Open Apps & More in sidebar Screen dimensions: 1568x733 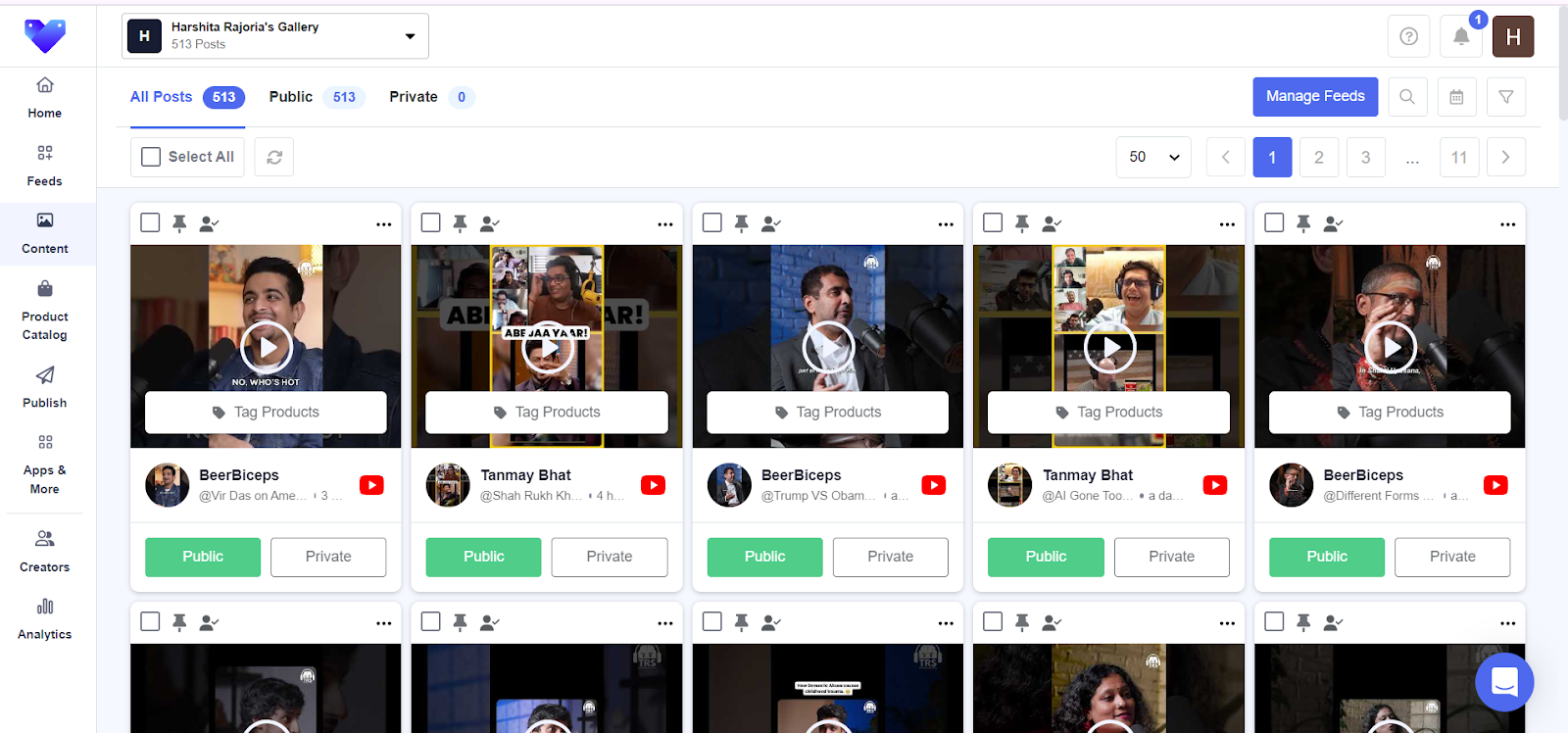[45, 464]
